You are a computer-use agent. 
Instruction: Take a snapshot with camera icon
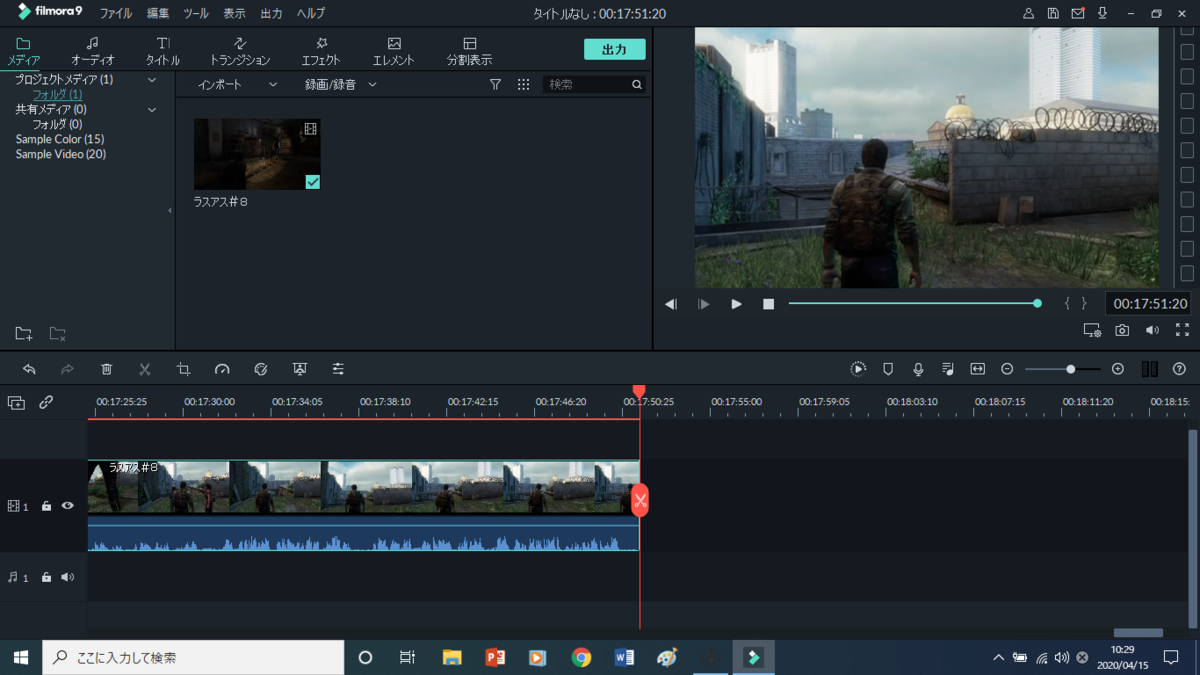pyautogui.click(x=1122, y=330)
